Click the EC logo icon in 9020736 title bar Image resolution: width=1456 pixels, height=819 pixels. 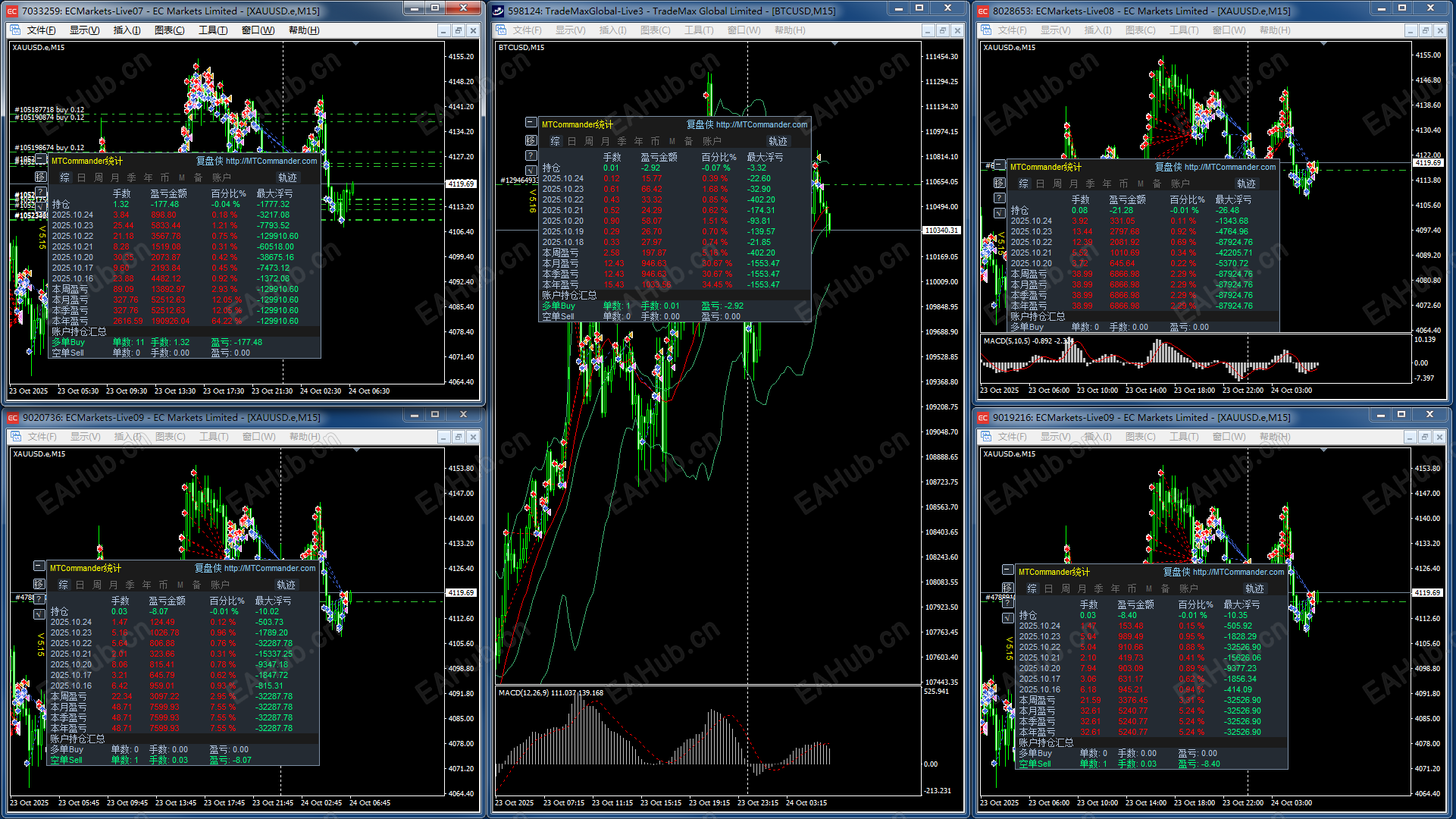pos(12,417)
